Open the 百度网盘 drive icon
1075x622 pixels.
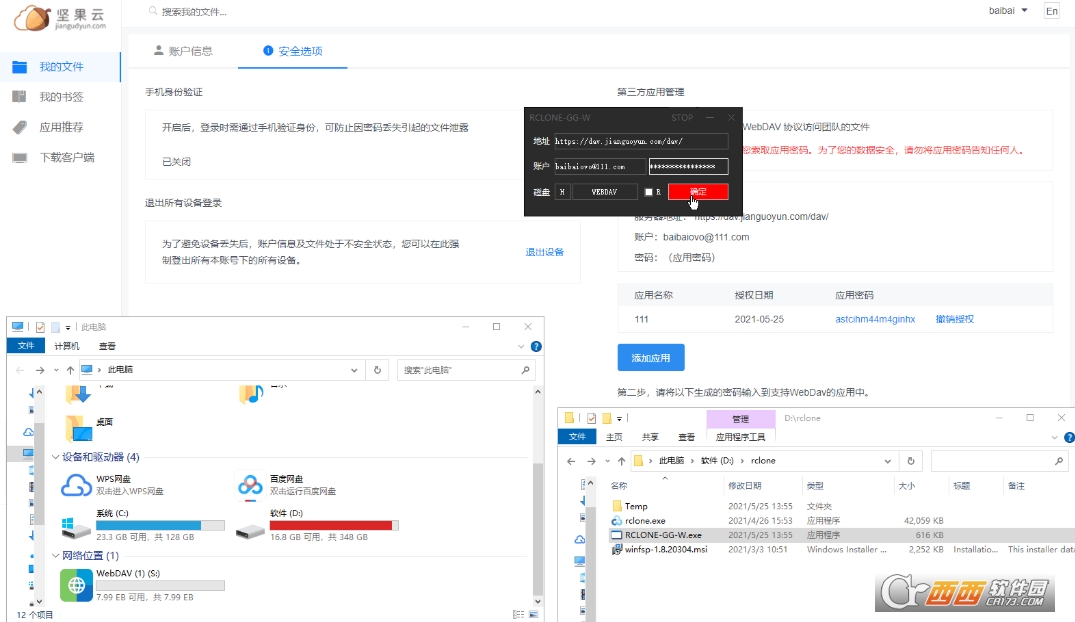pyautogui.click(x=250, y=485)
